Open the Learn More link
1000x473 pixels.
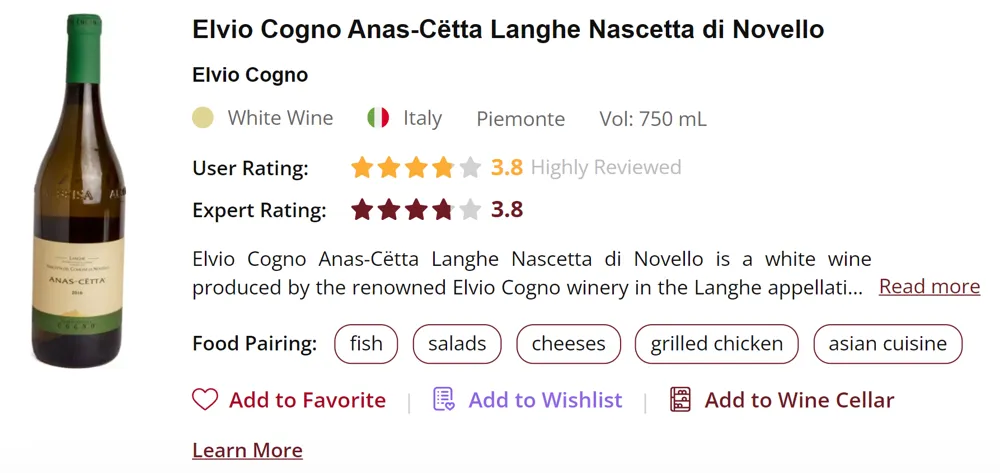point(247,451)
